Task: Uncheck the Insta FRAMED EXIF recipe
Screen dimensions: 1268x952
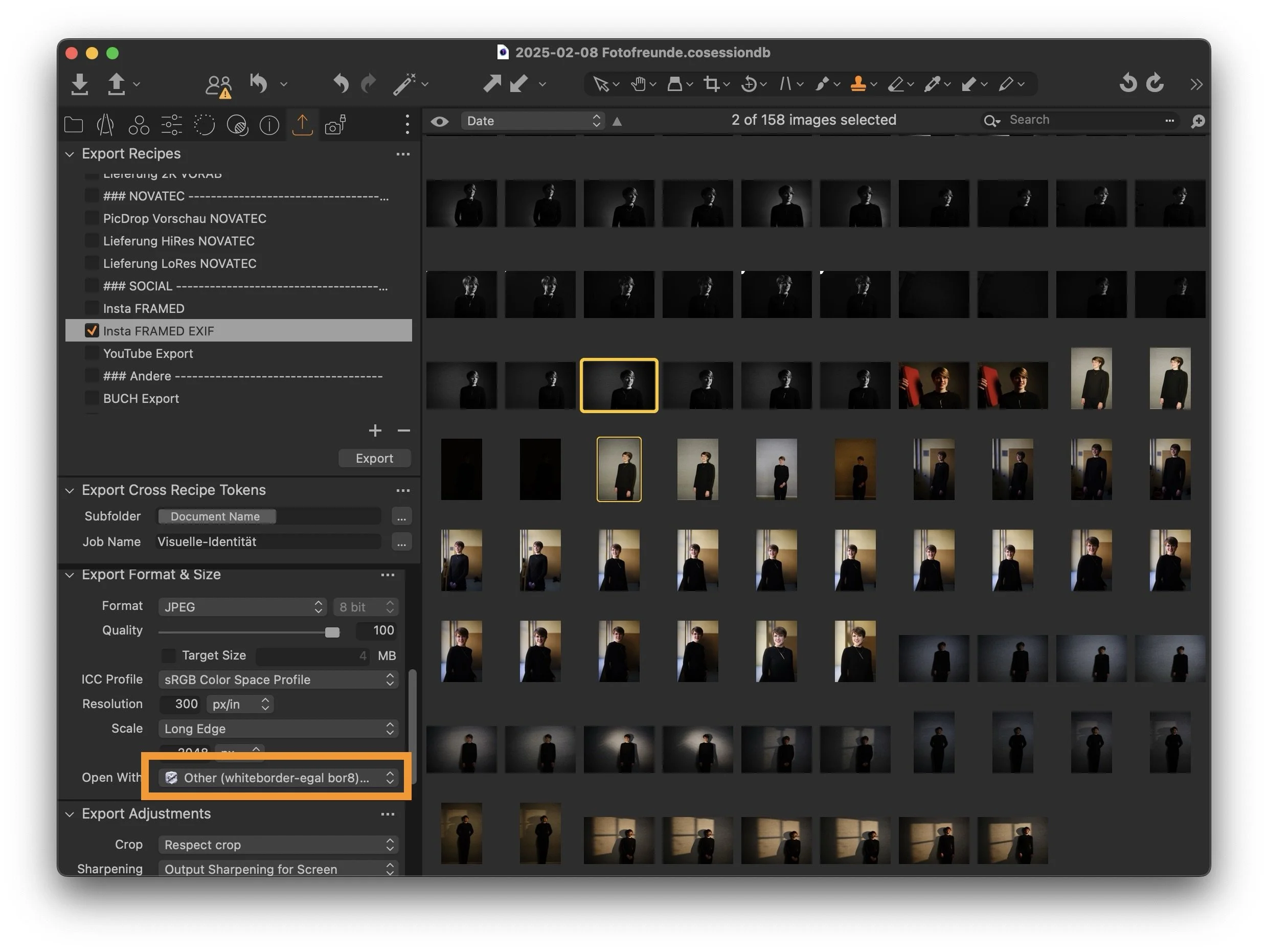Action: tap(91, 331)
